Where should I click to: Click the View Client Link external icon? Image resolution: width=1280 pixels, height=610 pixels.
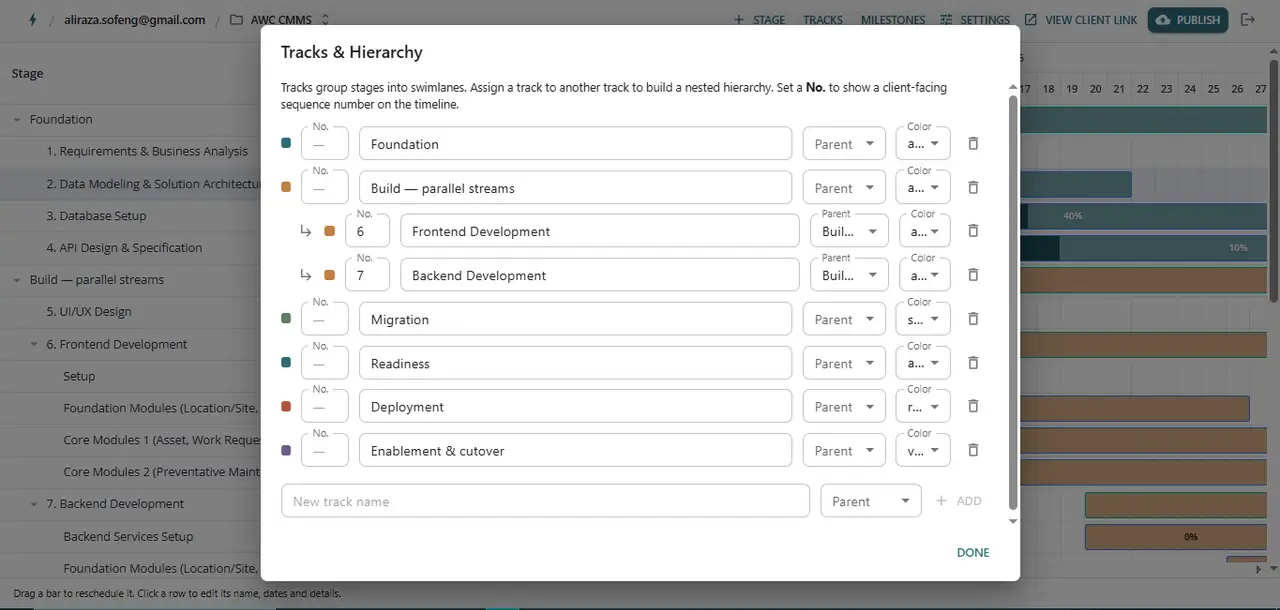(1031, 20)
